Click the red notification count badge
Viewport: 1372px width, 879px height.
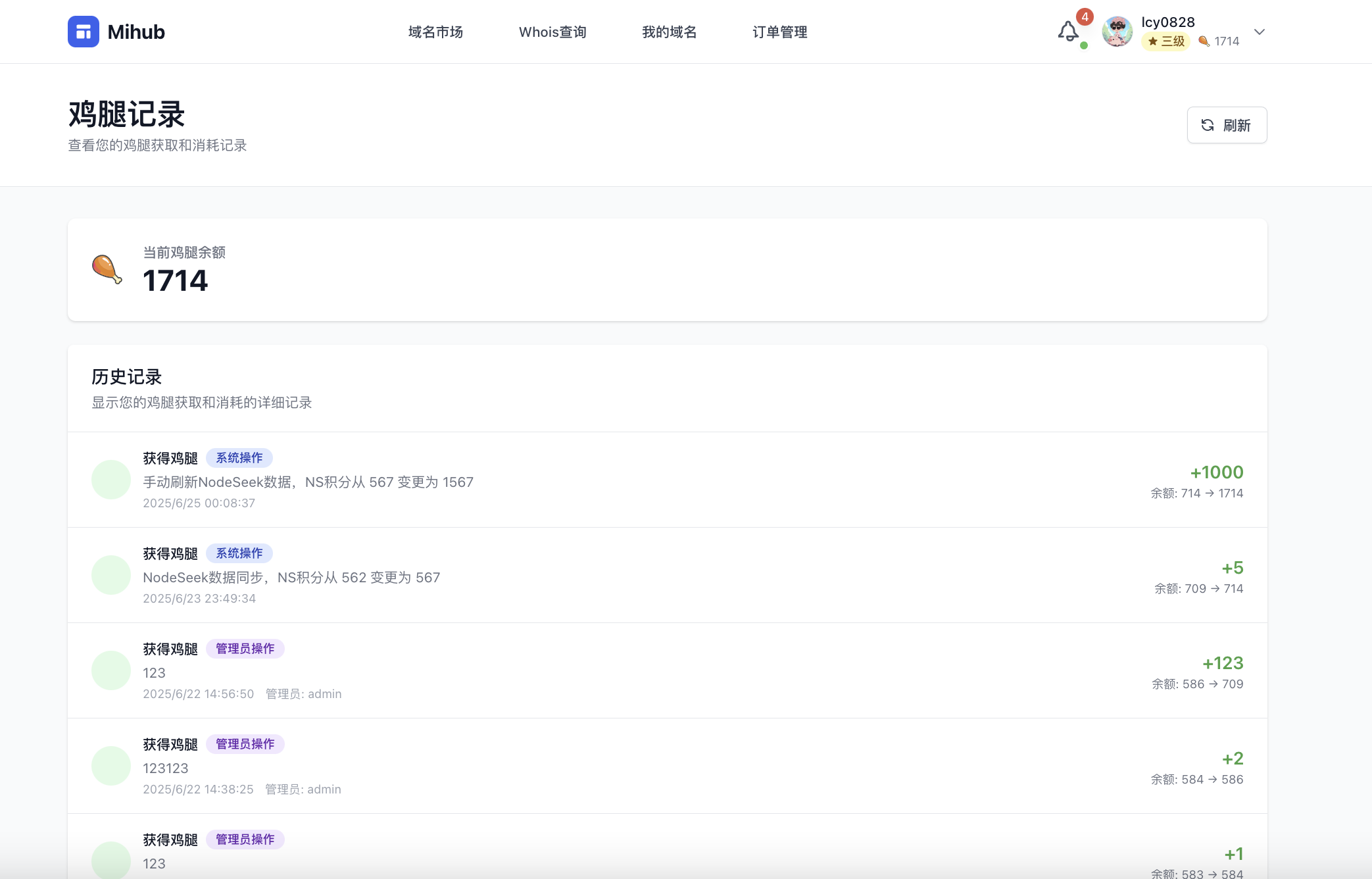1085,17
